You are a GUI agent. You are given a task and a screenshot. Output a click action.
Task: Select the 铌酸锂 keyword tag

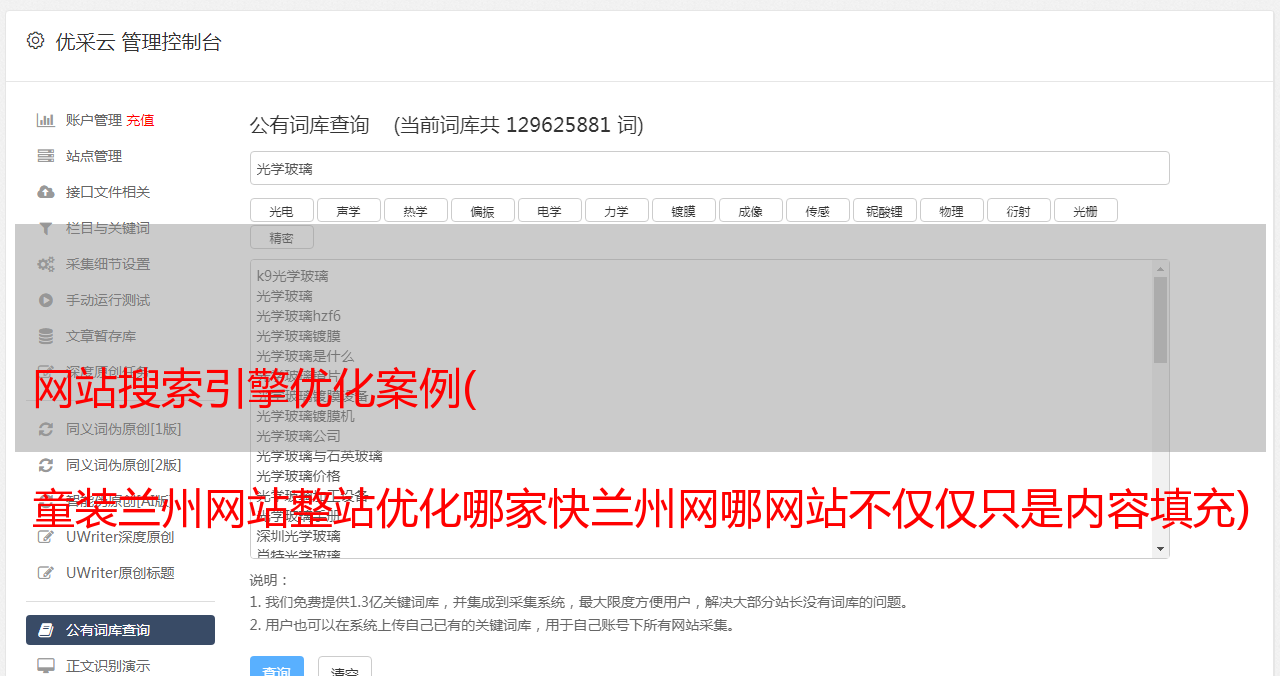[x=885, y=210]
